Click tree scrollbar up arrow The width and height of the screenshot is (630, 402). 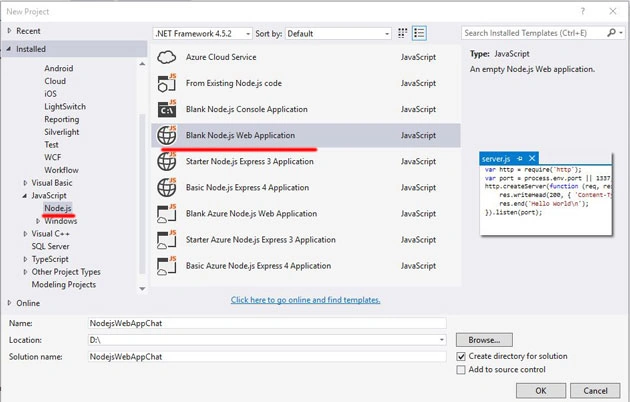(142, 64)
